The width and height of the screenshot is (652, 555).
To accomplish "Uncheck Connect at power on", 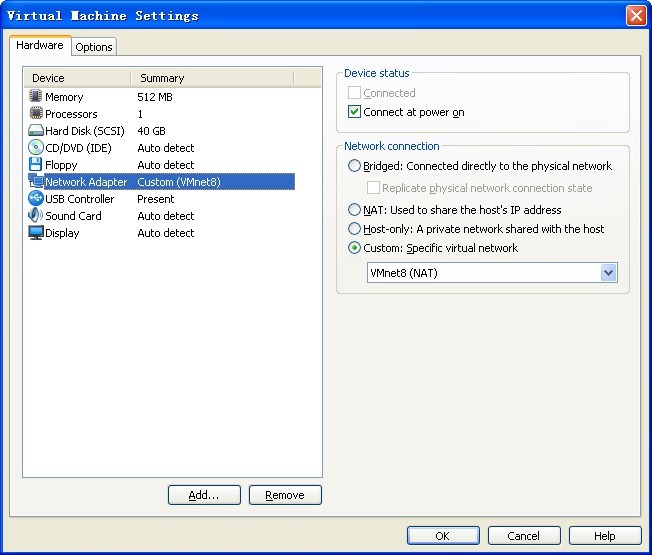I will click(x=354, y=113).
